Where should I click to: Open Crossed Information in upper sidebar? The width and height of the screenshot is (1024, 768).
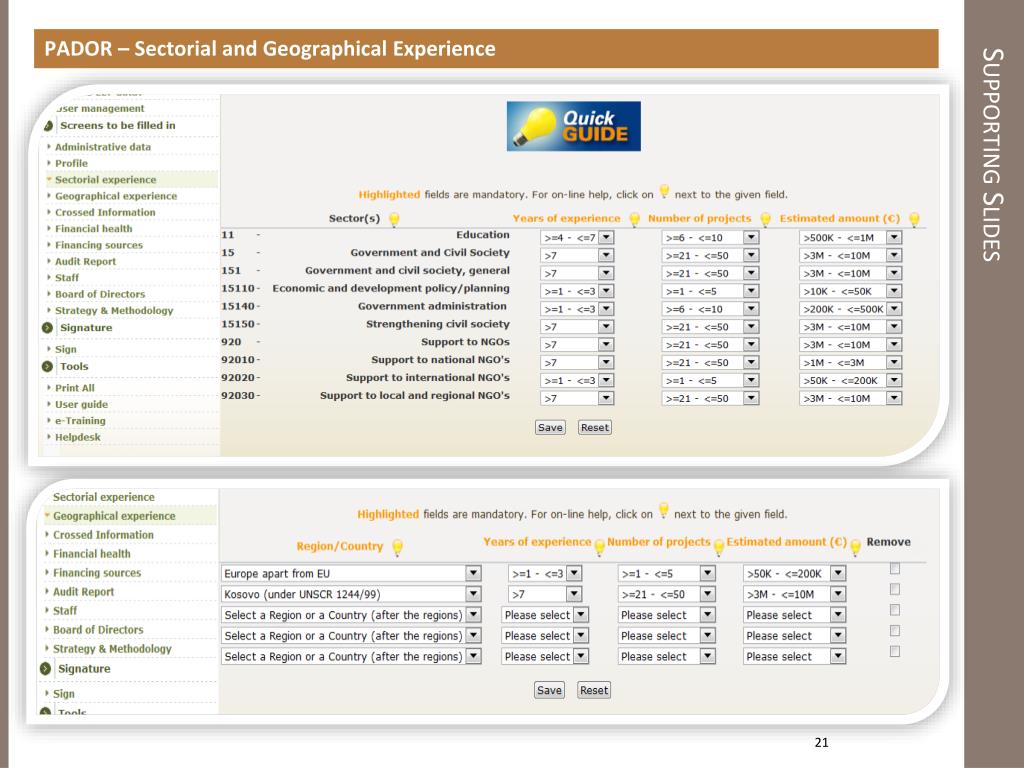pos(105,212)
